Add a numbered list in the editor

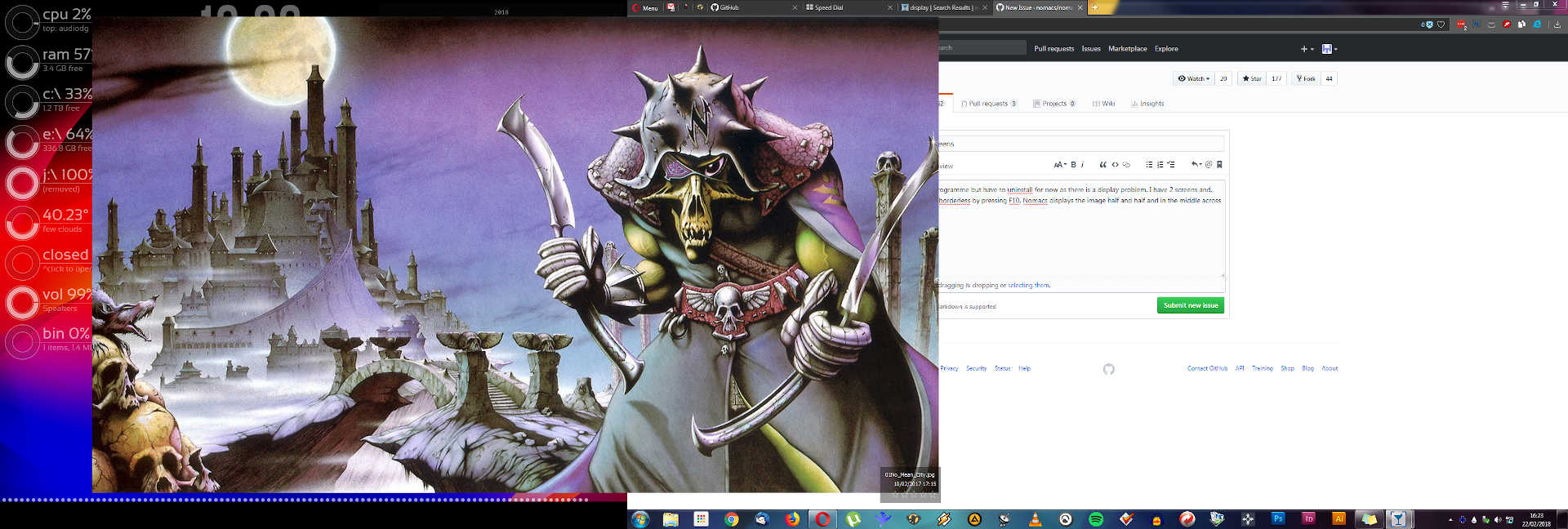tap(1160, 165)
